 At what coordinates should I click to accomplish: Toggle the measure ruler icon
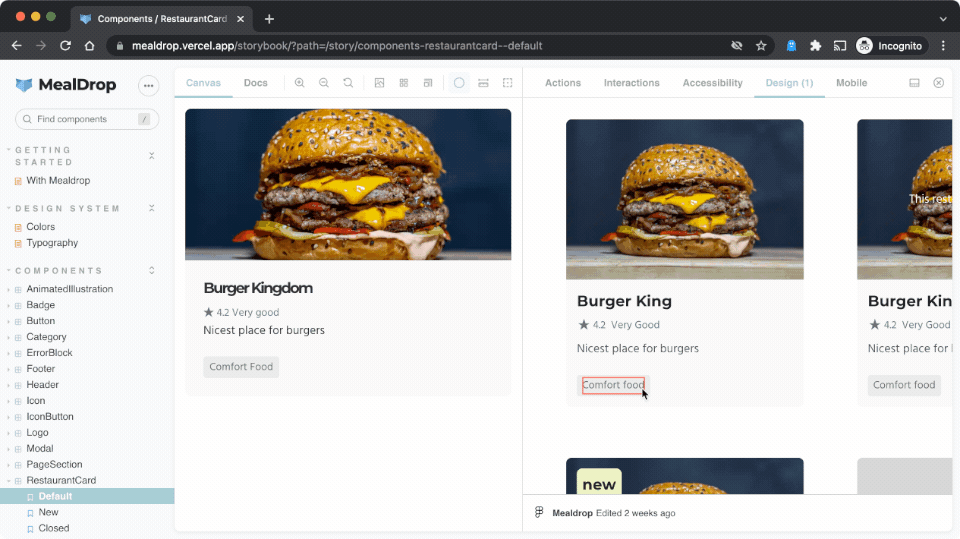tap(483, 83)
